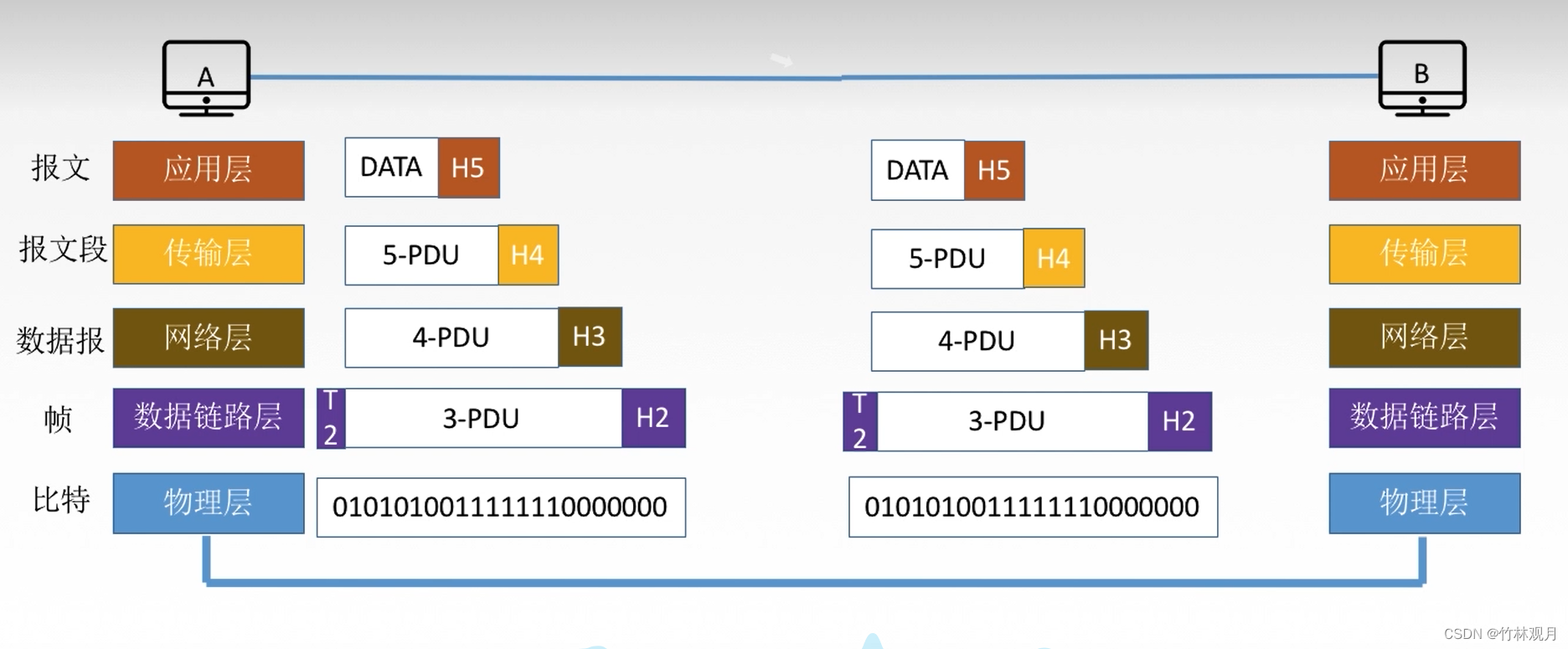The width and height of the screenshot is (1568, 649).
Task: Click host B's 传输层 box
Action: (1425, 254)
